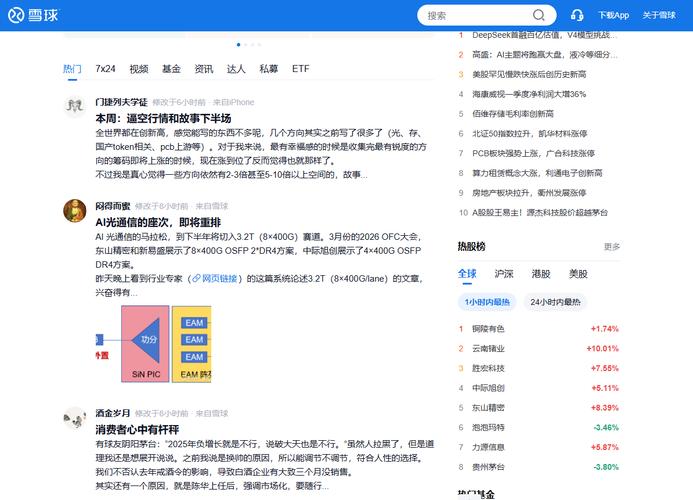Open hot topic 美股罕见慢跌快涨后创历史新高

point(529,74)
